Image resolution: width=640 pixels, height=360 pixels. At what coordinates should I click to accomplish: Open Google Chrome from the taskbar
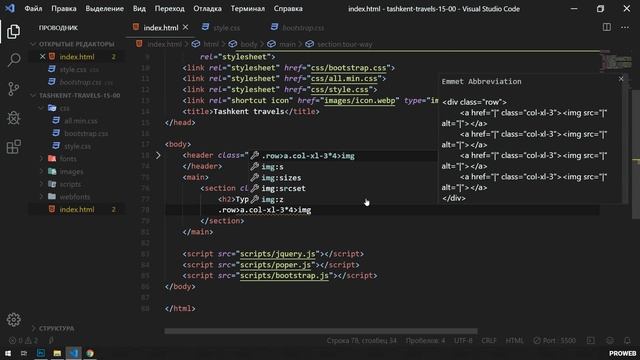tap(90, 353)
